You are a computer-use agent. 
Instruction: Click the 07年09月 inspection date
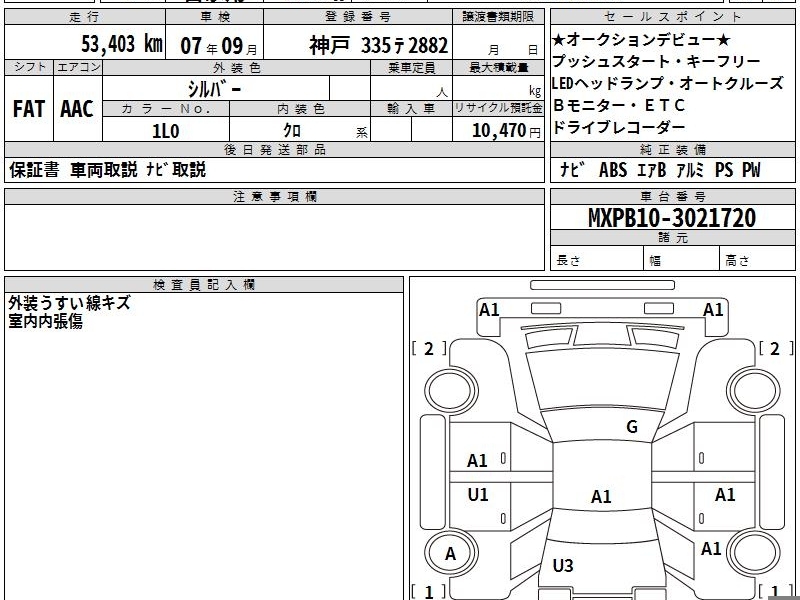[x=219, y=46]
